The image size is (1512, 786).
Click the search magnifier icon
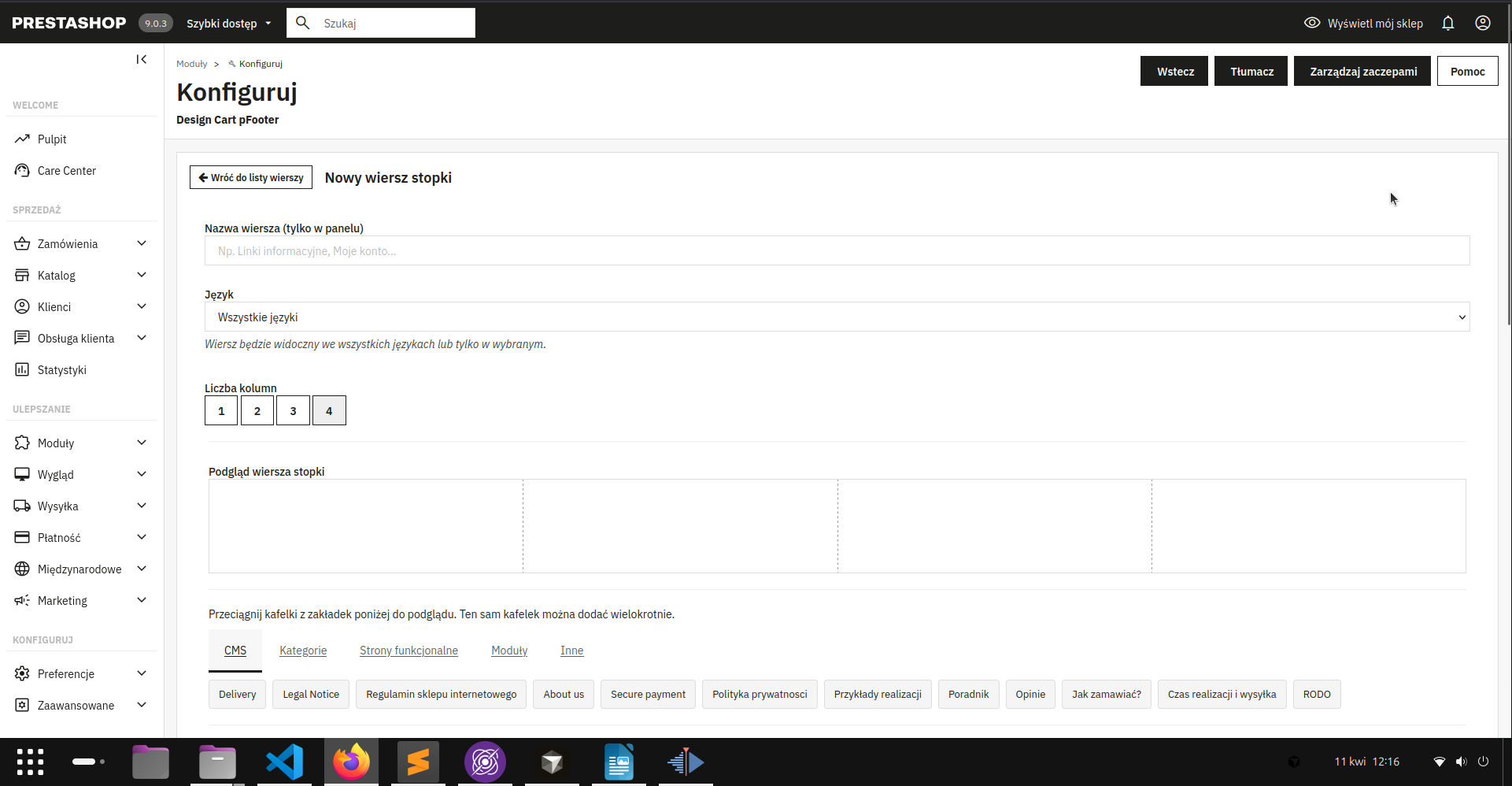(x=303, y=23)
